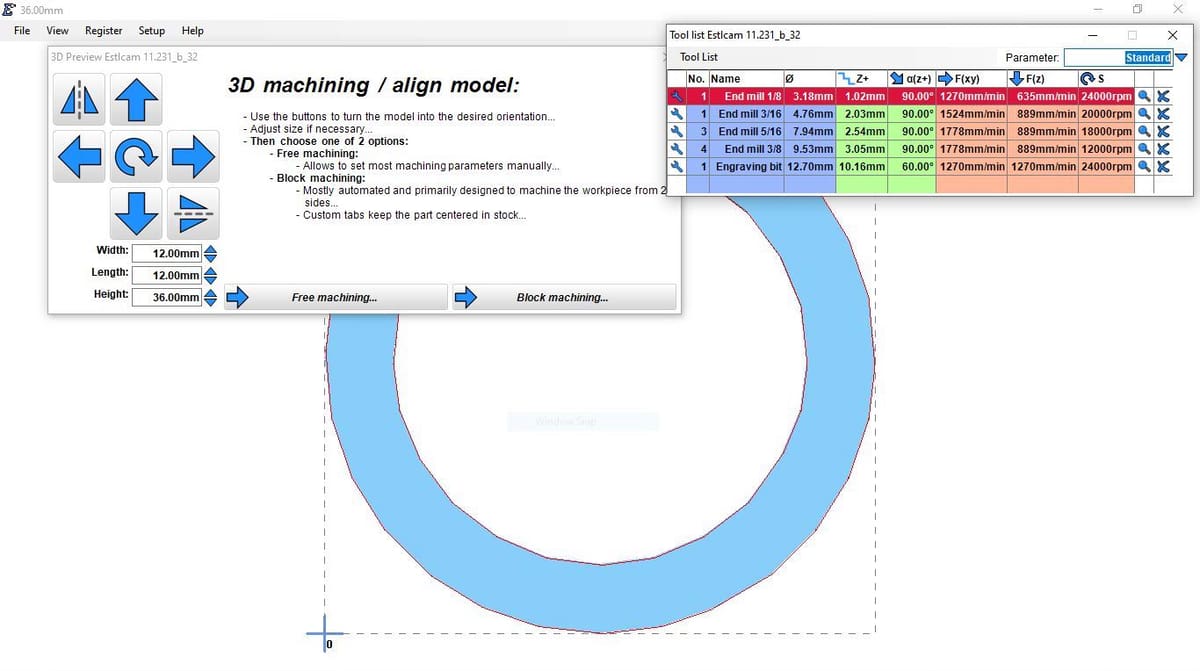Start Free machining
Screen dimensions: 1200x671
[x=336, y=297]
